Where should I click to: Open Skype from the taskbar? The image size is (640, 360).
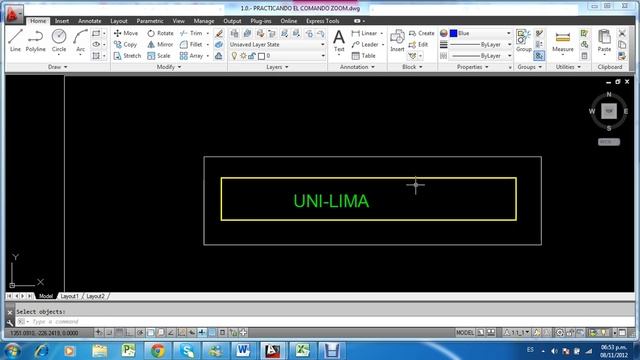[x=187, y=351]
